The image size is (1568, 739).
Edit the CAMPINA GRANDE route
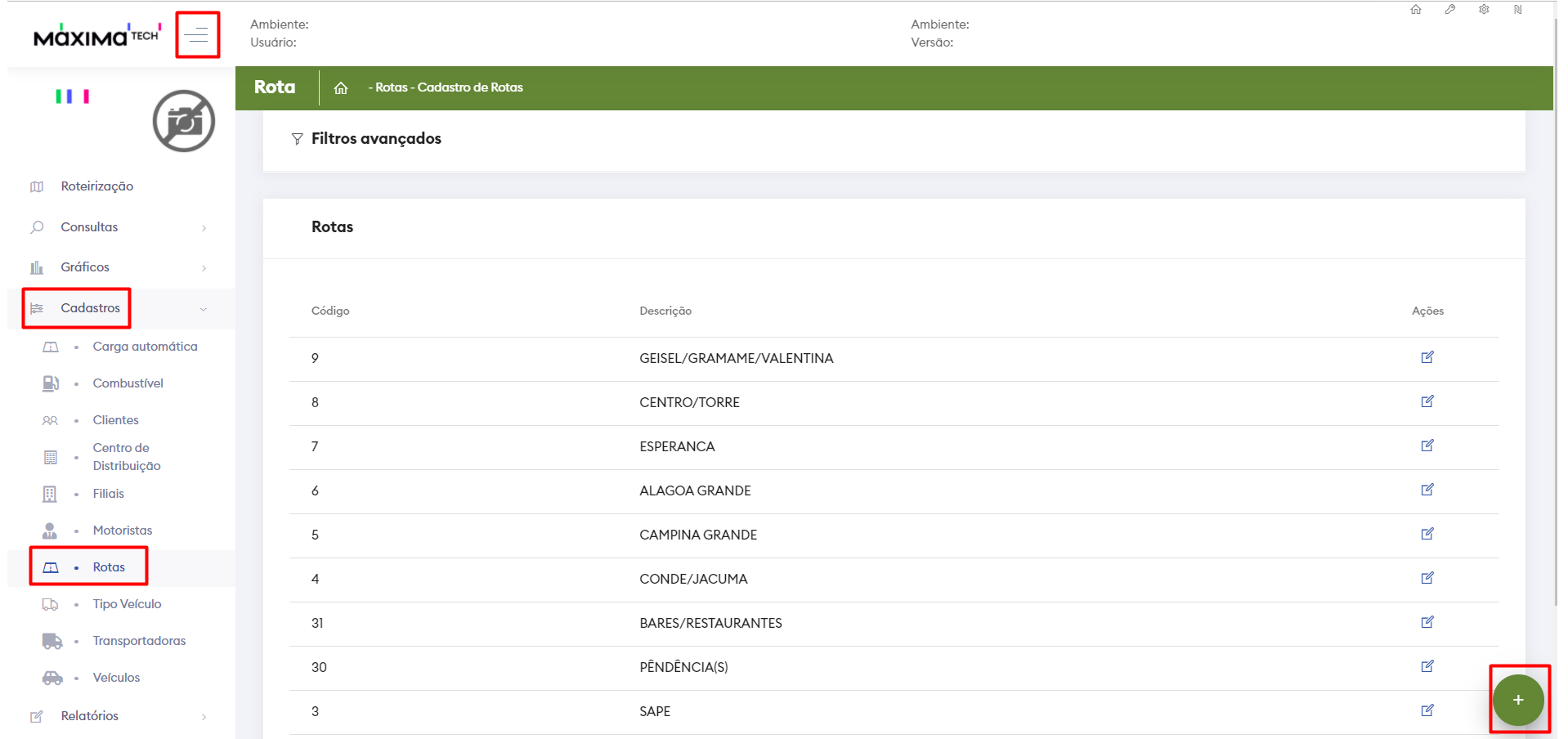point(1427,534)
